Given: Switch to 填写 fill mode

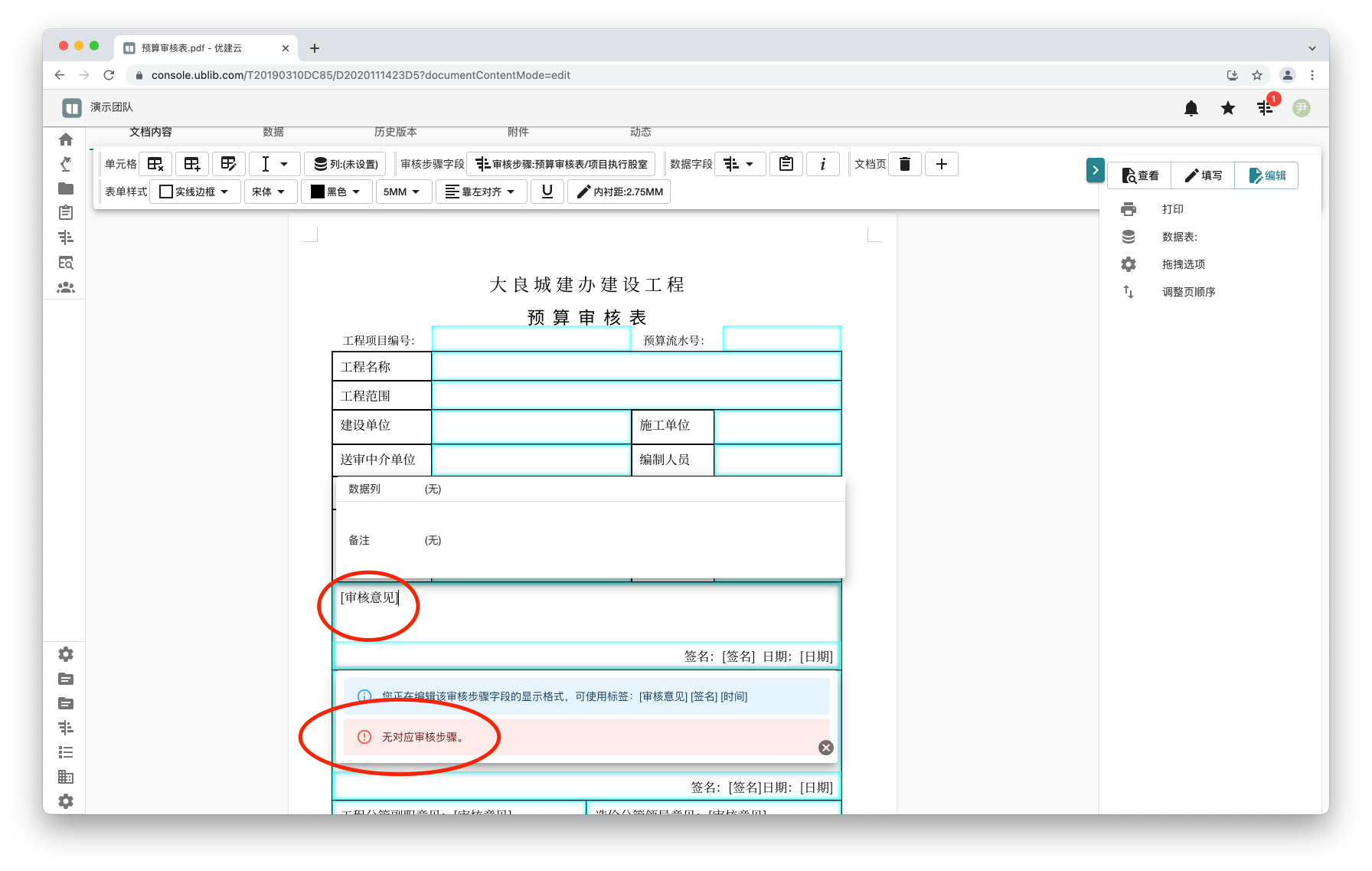Looking at the screenshot, I should pyautogui.click(x=1203, y=175).
